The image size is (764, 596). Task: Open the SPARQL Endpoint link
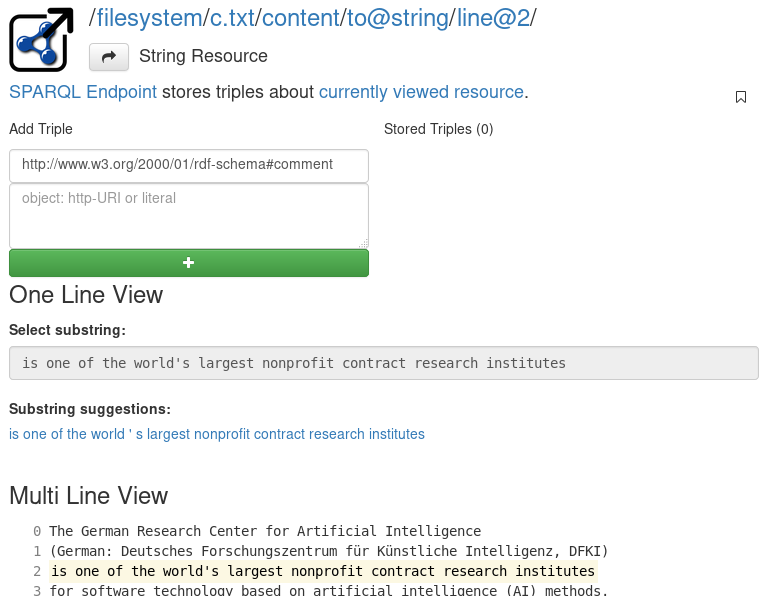tap(83, 92)
